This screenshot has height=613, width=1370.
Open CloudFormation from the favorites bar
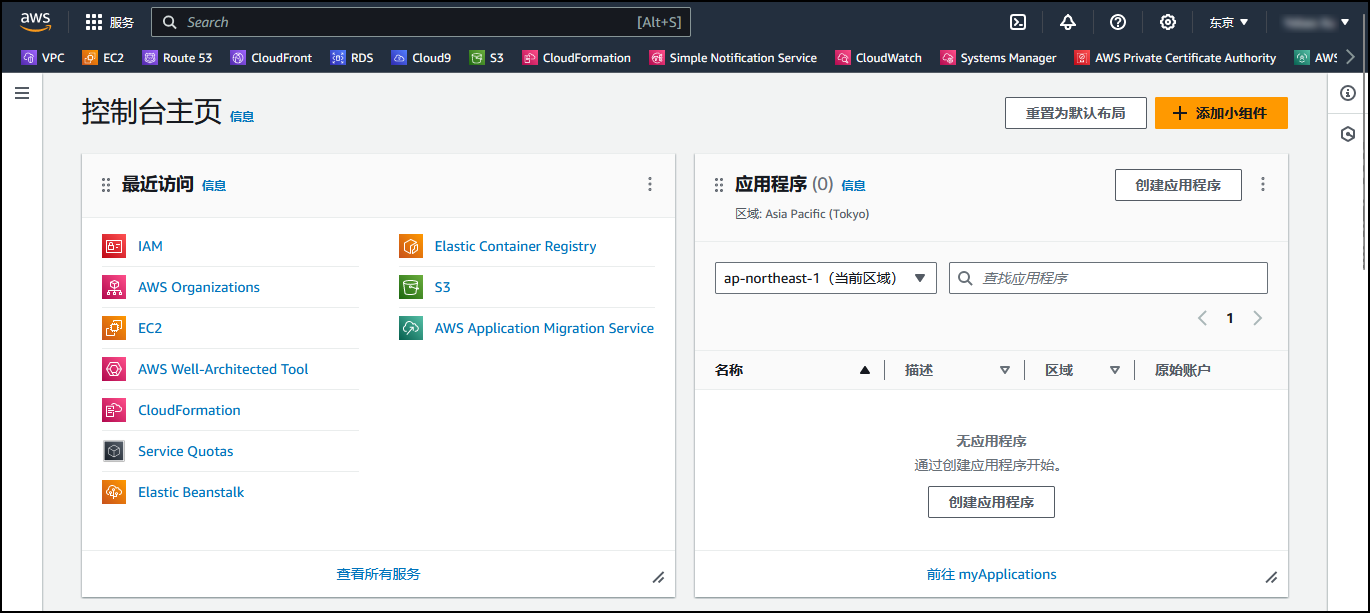coord(576,58)
